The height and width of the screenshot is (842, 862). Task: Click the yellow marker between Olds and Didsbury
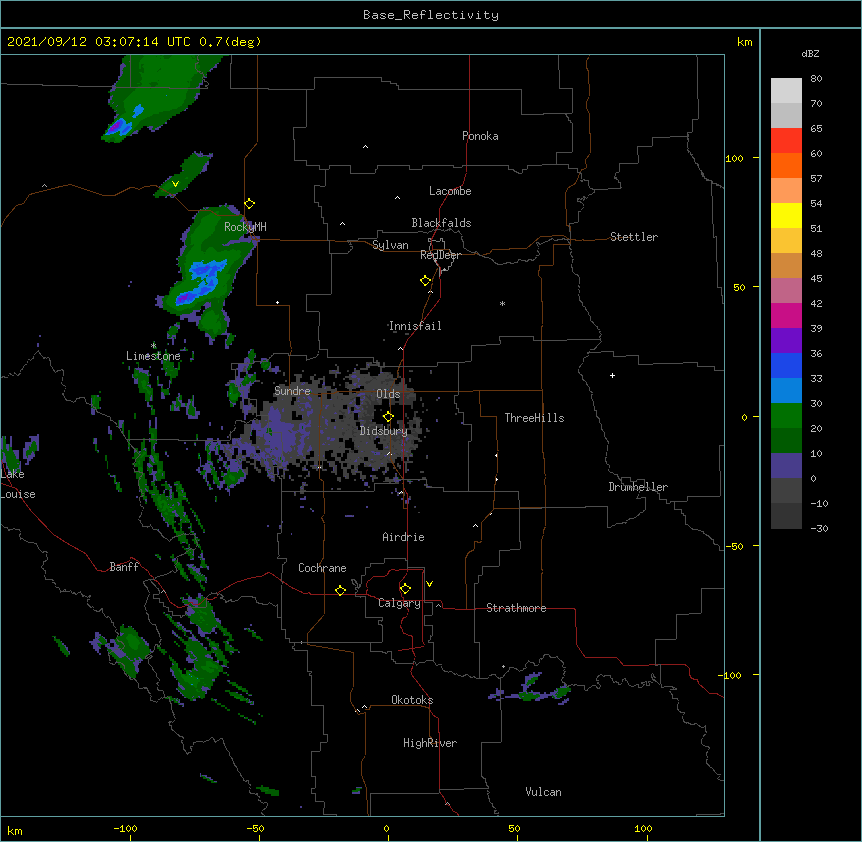[x=388, y=417]
